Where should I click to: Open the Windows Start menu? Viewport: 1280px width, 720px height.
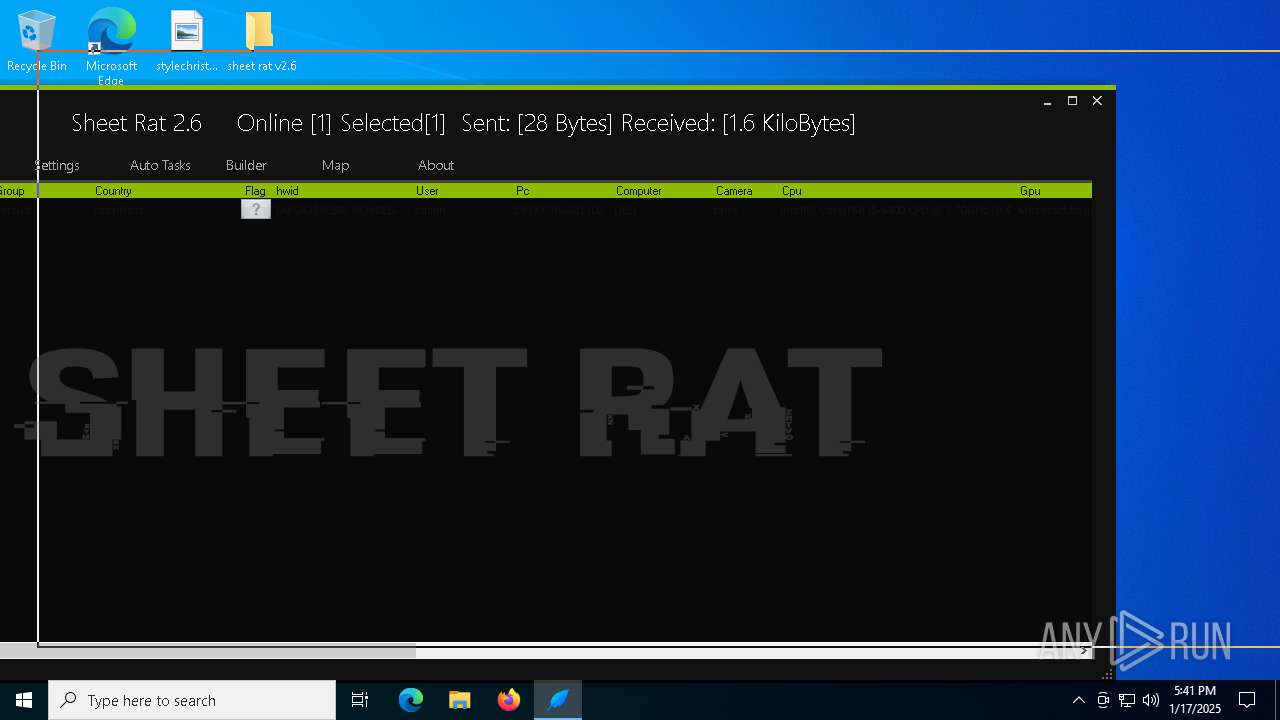point(24,700)
